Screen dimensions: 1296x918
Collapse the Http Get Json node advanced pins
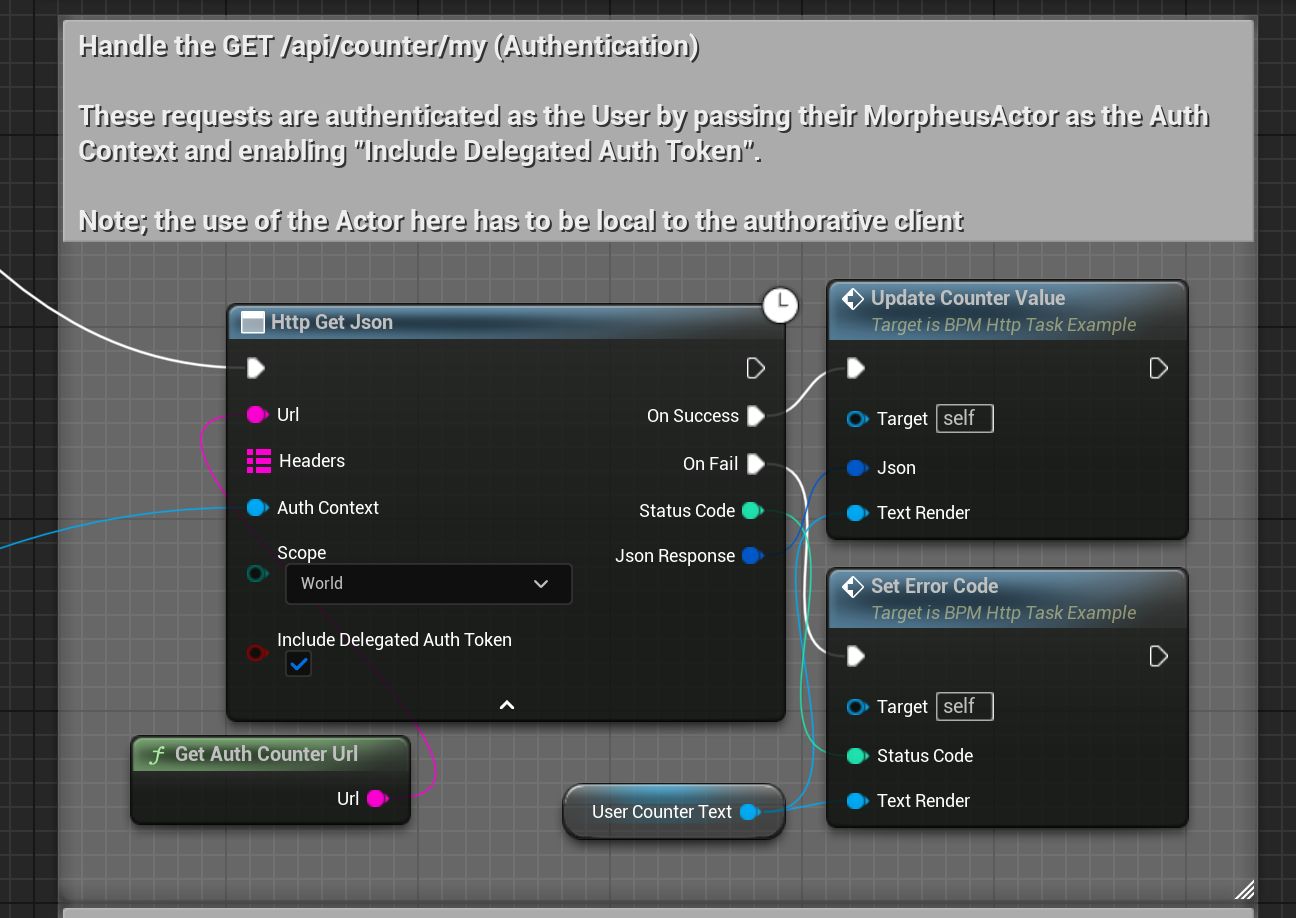click(507, 705)
